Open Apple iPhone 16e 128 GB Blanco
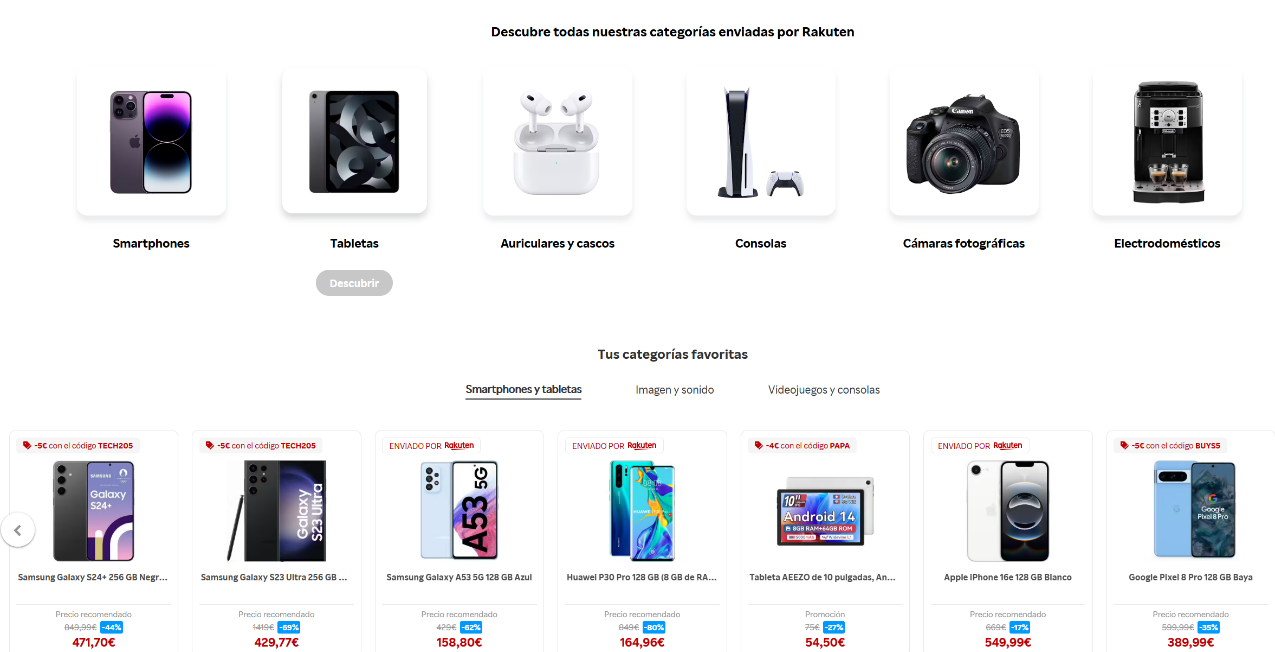This screenshot has height=652, width=1275. point(1008,577)
